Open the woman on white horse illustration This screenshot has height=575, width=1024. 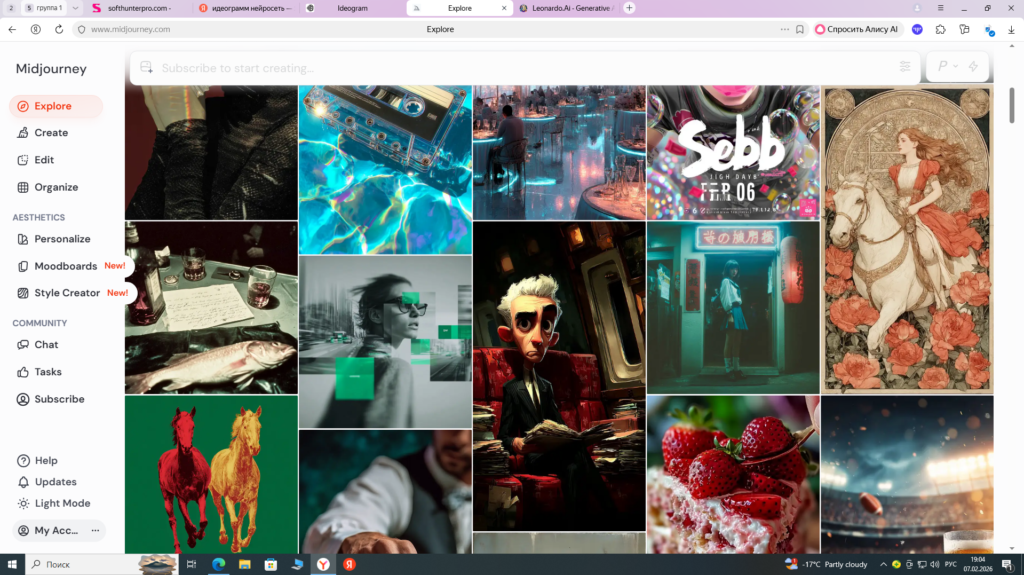point(907,239)
